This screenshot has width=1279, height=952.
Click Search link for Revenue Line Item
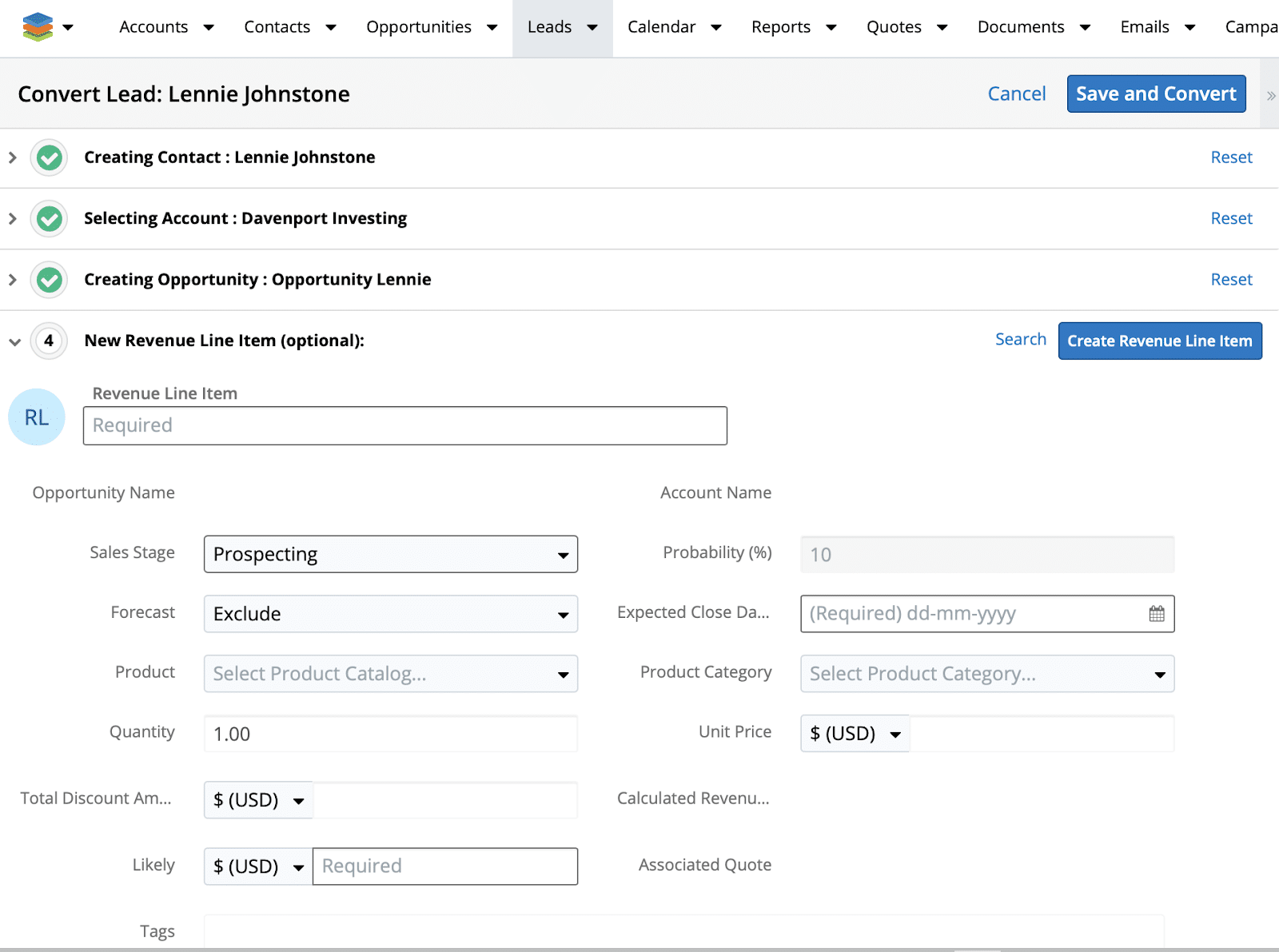click(x=1021, y=340)
